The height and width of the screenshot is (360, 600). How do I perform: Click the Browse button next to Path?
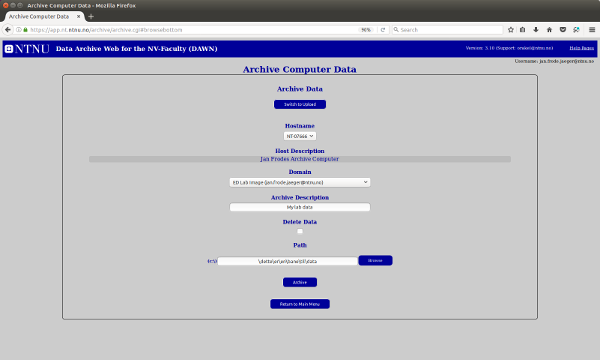tap(375, 261)
